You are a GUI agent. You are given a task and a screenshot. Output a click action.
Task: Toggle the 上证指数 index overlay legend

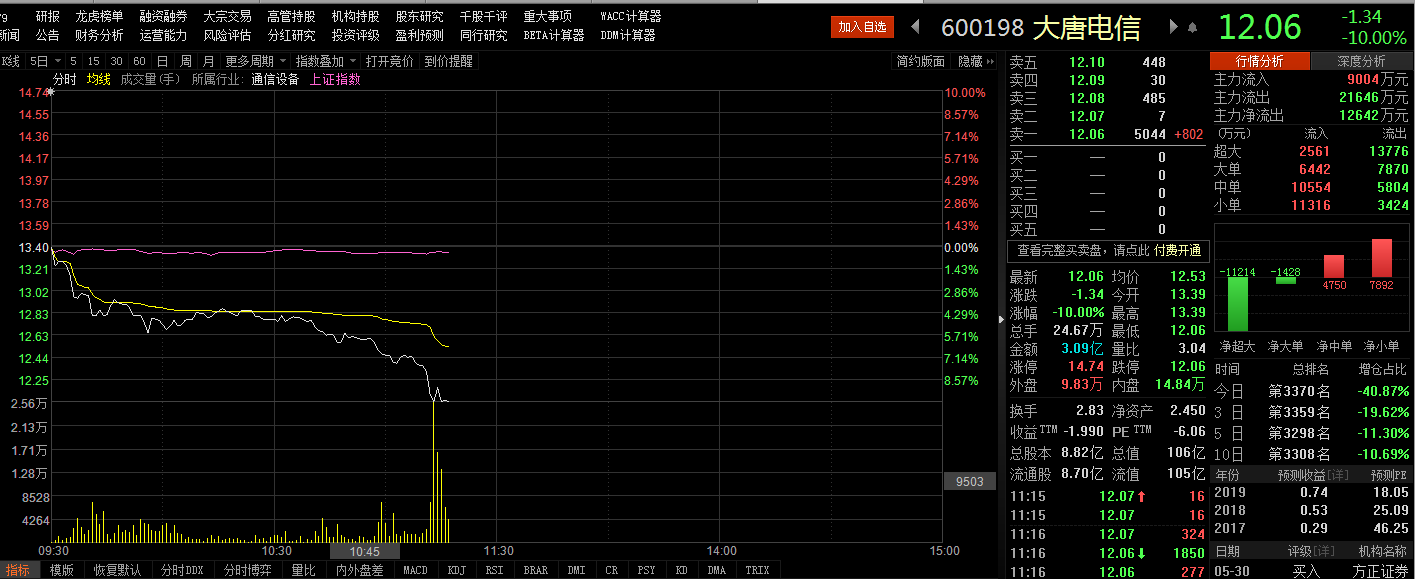335,80
